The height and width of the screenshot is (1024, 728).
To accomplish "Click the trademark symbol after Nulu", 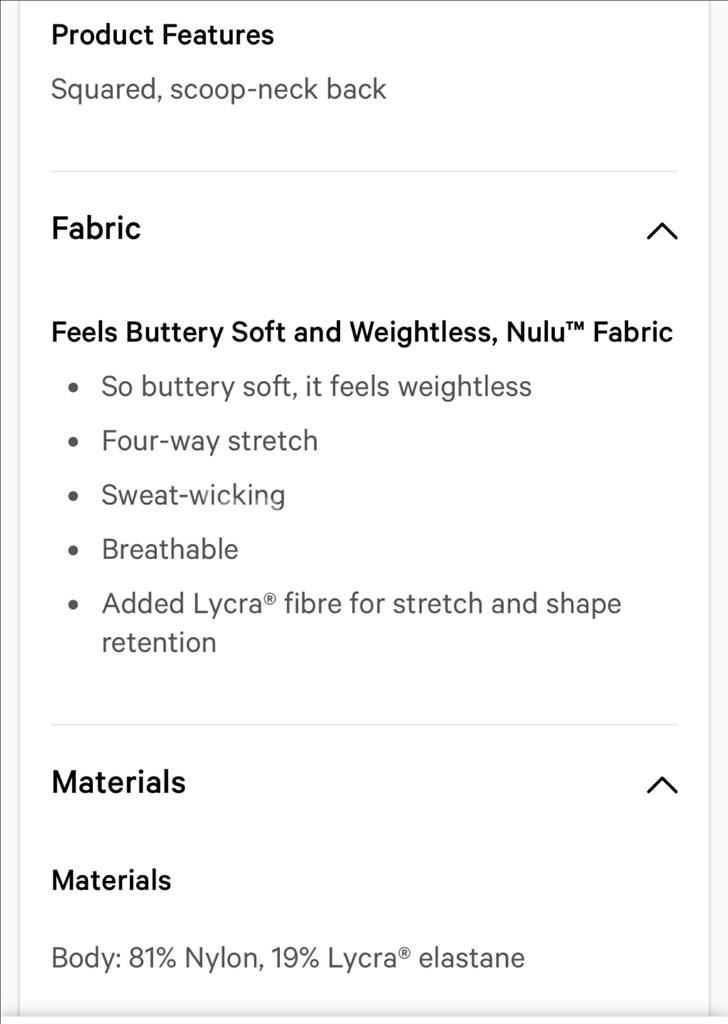I will (x=575, y=325).
